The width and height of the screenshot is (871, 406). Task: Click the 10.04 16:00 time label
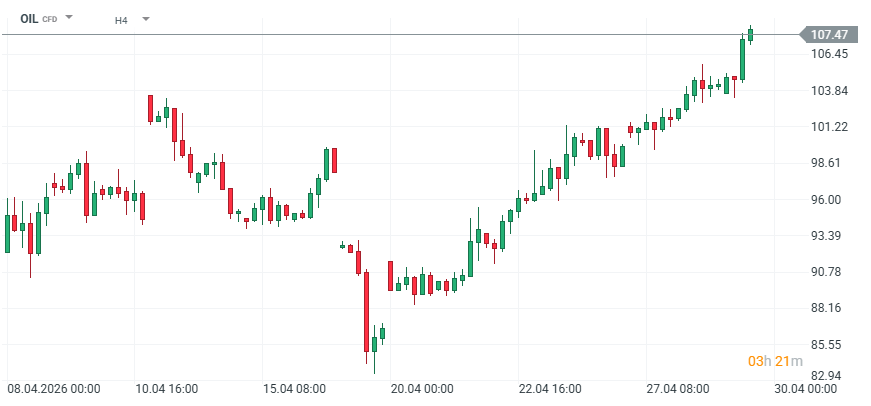tap(167, 389)
